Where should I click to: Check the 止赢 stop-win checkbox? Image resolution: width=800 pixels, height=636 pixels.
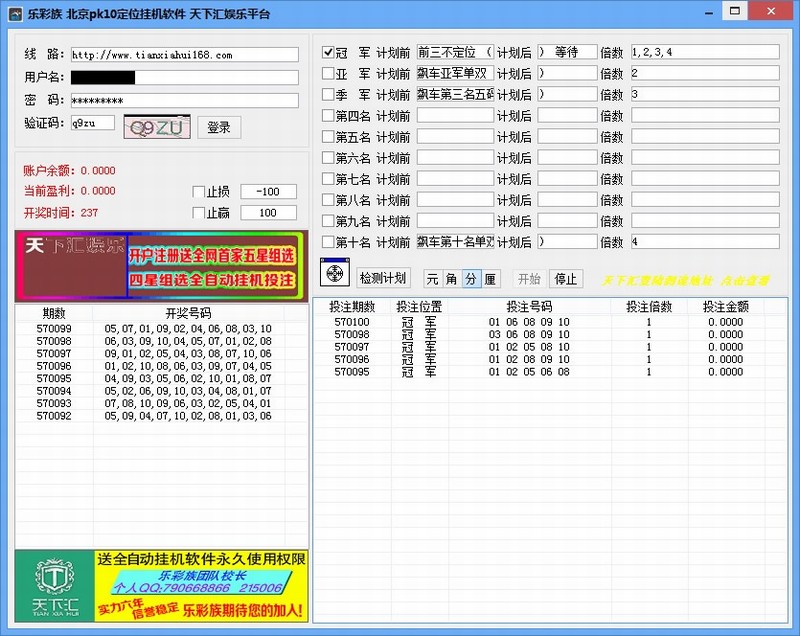click(x=198, y=213)
